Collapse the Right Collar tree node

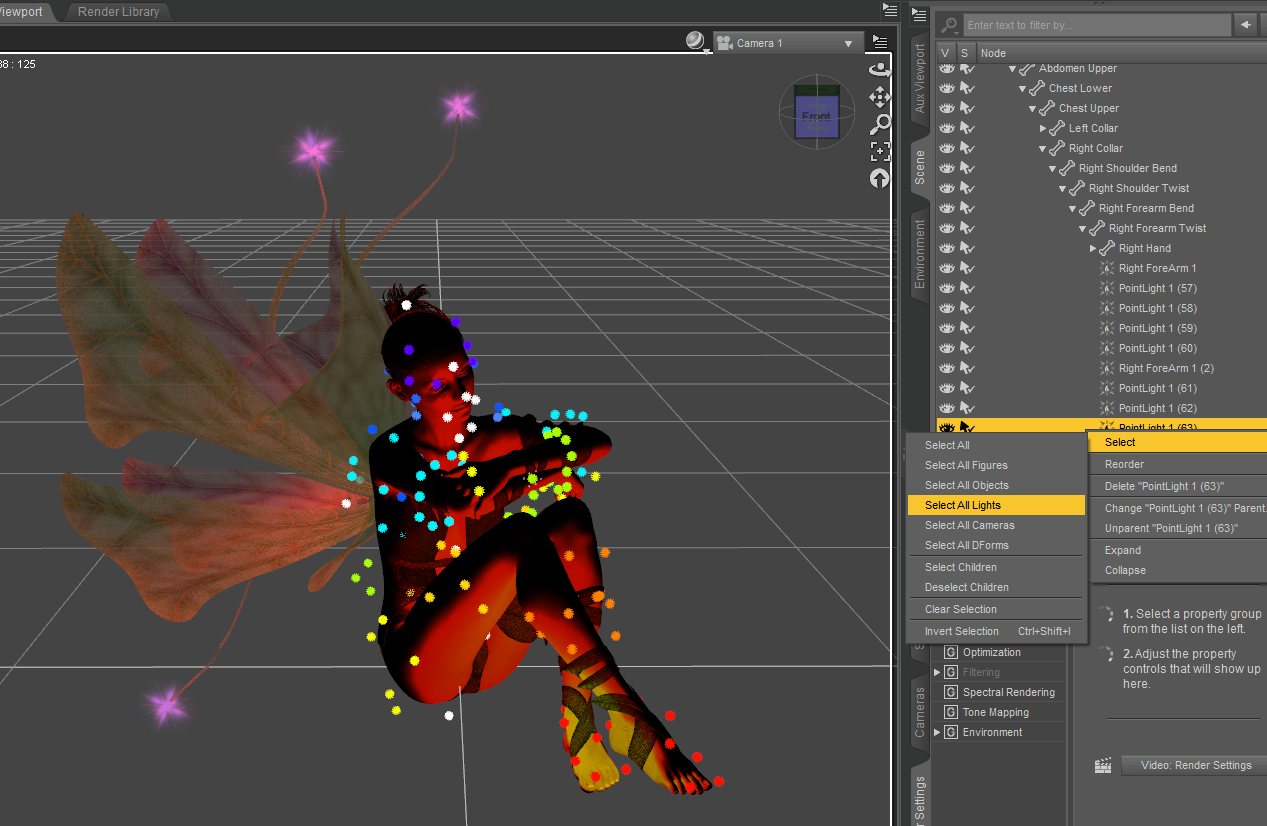[1042, 148]
